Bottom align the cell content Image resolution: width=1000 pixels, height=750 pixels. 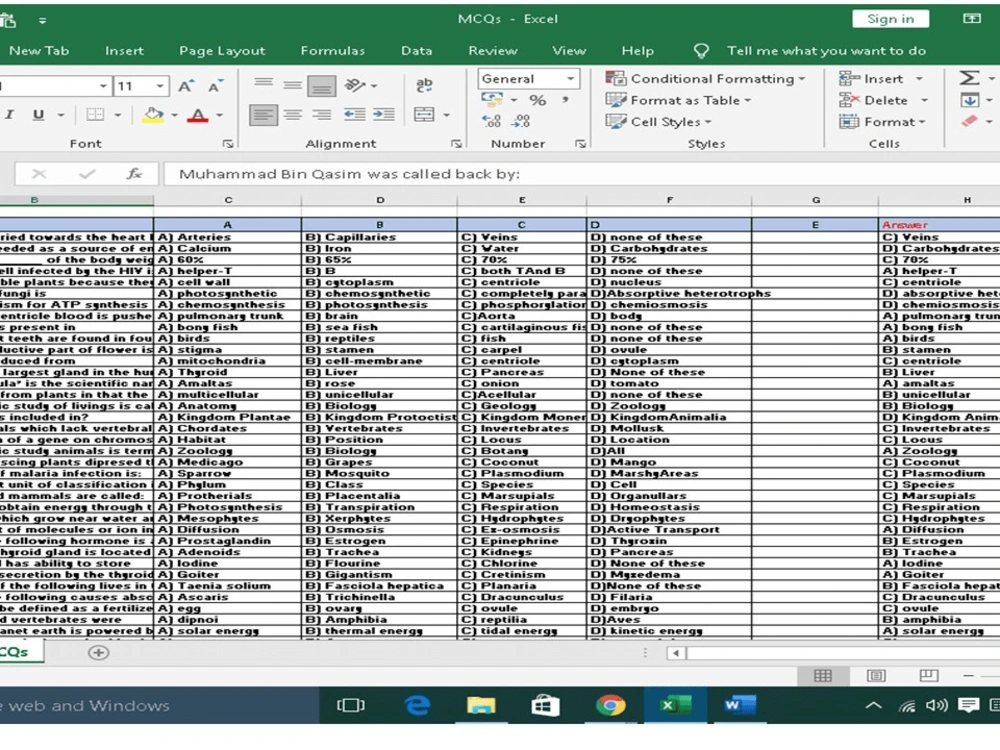[x=321, y=85]
